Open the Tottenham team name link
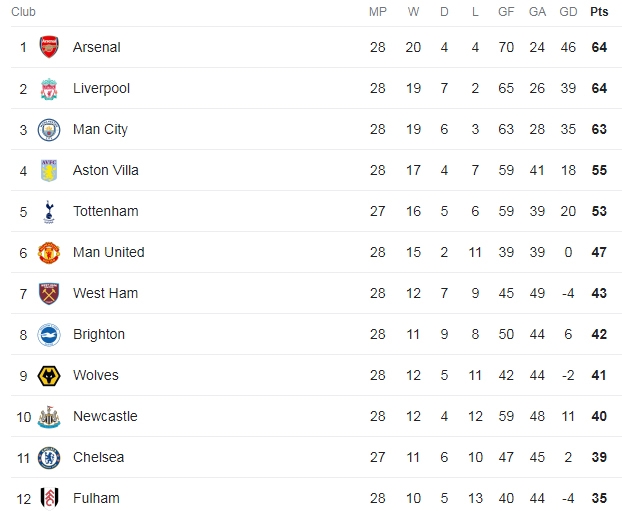The width and height of the screenshot is (622, 511). coord(106,211)
